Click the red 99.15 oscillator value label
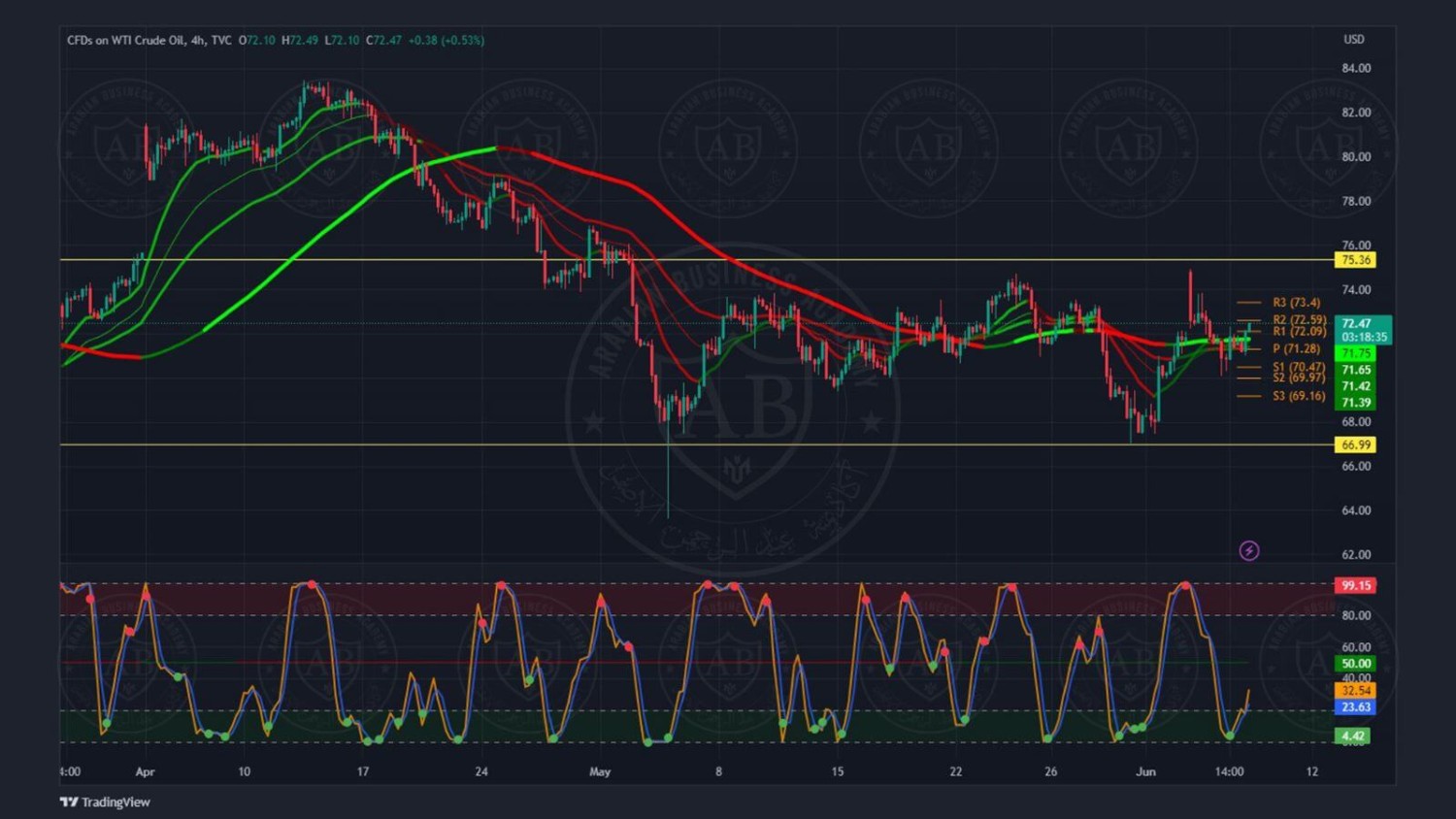The width and height of the screenshot is (1456, 819). pos(1356,585)
